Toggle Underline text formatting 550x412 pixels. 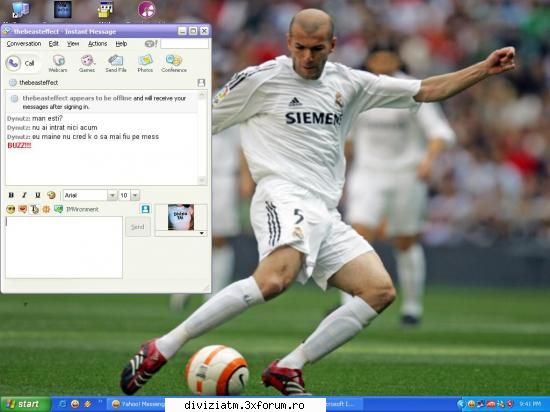[38, 195]
